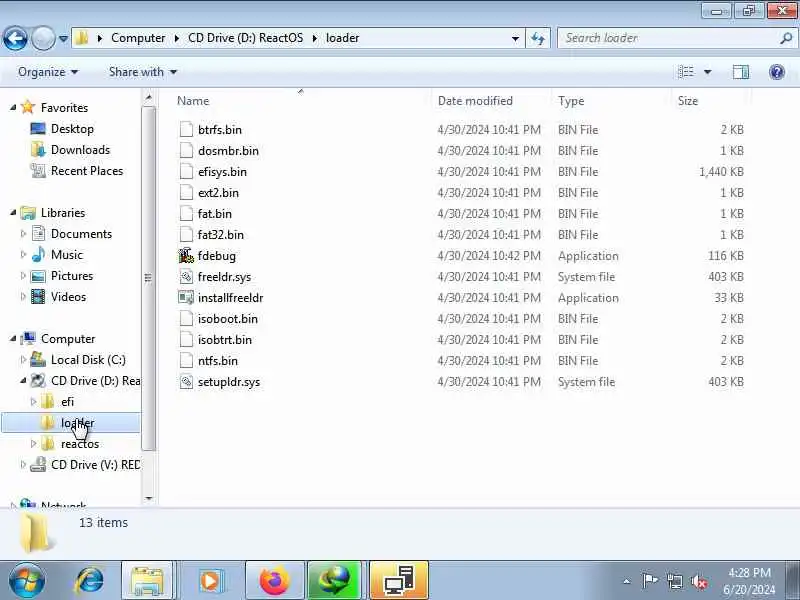The width and height of the screenshot is (800, 600).
Task: Click the muted volume tray icon
Action: (698, 581)
